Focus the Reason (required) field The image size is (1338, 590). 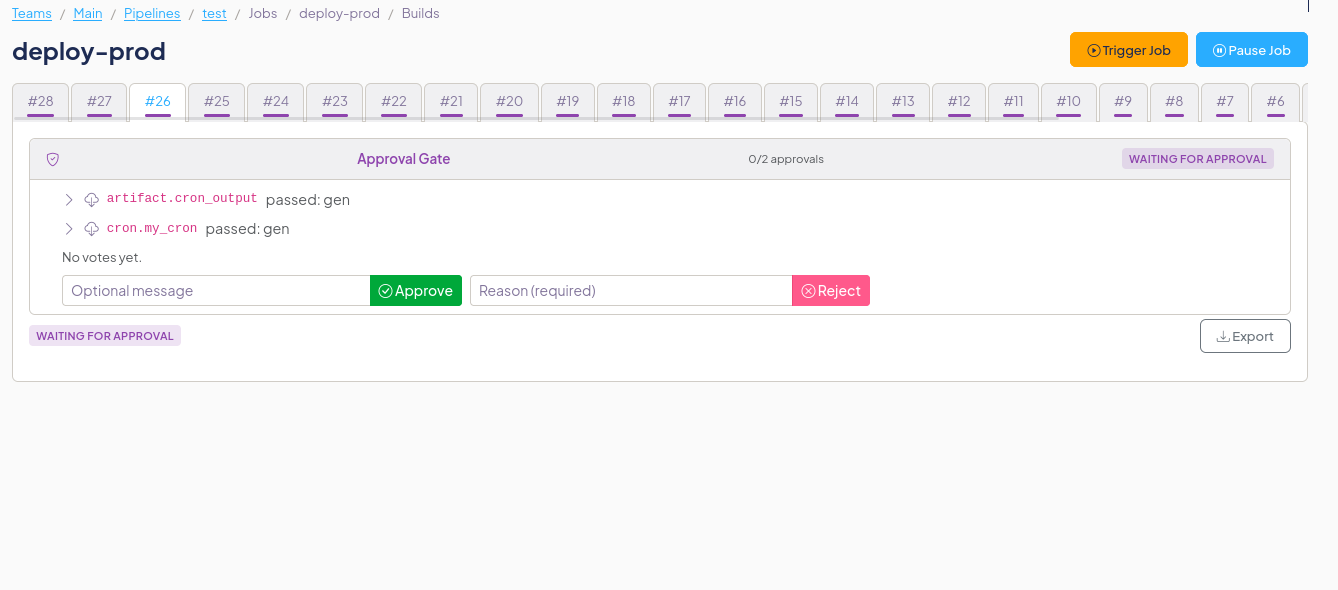point(631,291)
